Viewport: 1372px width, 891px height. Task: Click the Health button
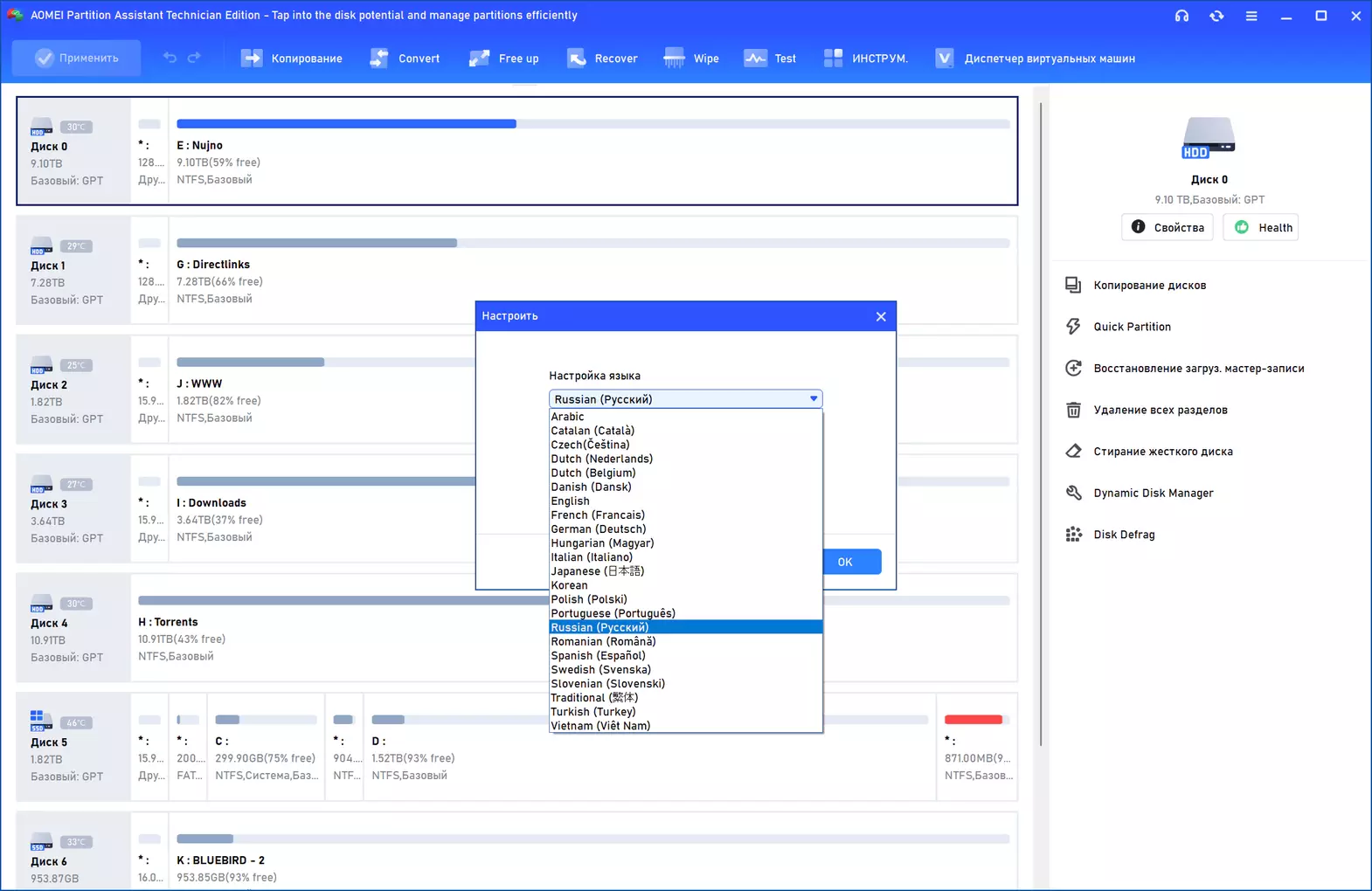[1261, 227]
